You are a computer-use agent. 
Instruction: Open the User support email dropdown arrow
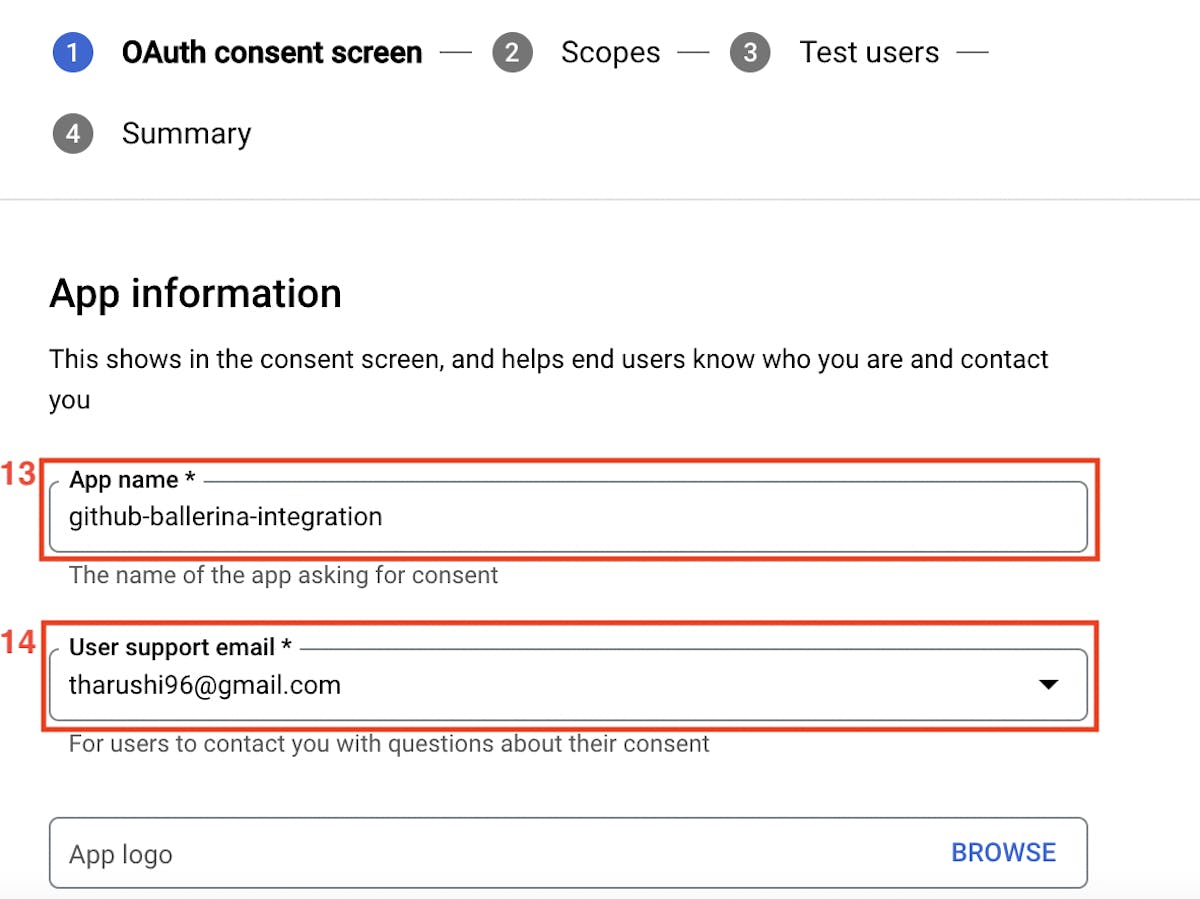(x=1048, y=684)
